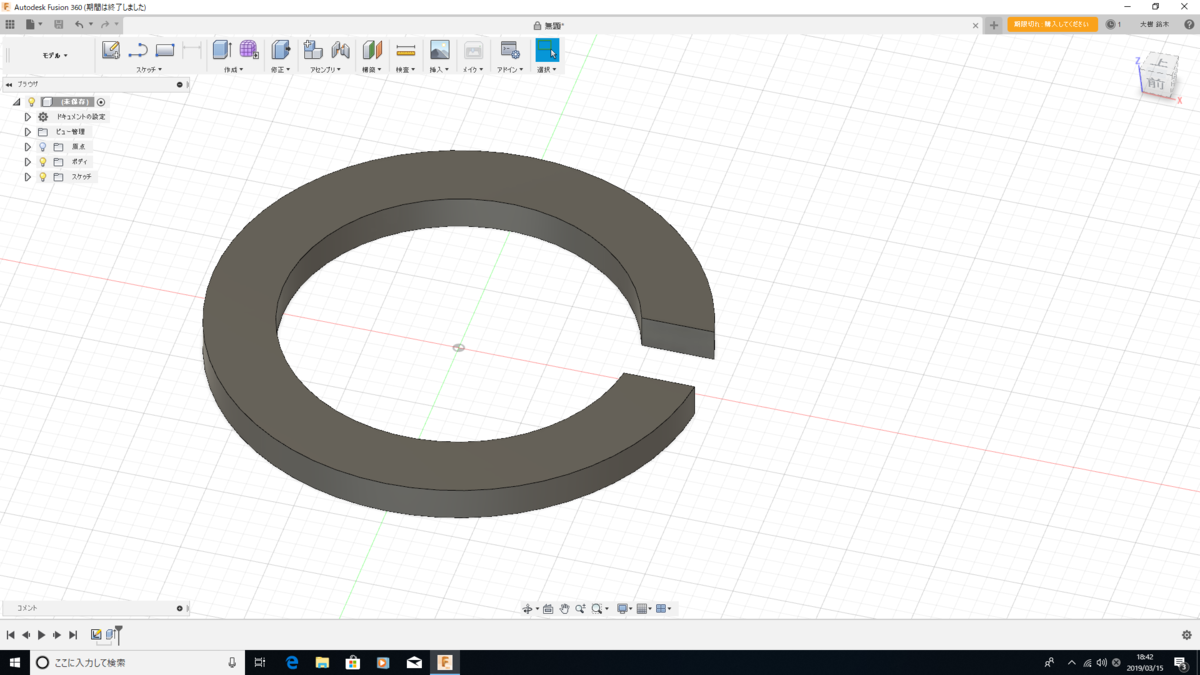Select the Line sketch tool

138,50
